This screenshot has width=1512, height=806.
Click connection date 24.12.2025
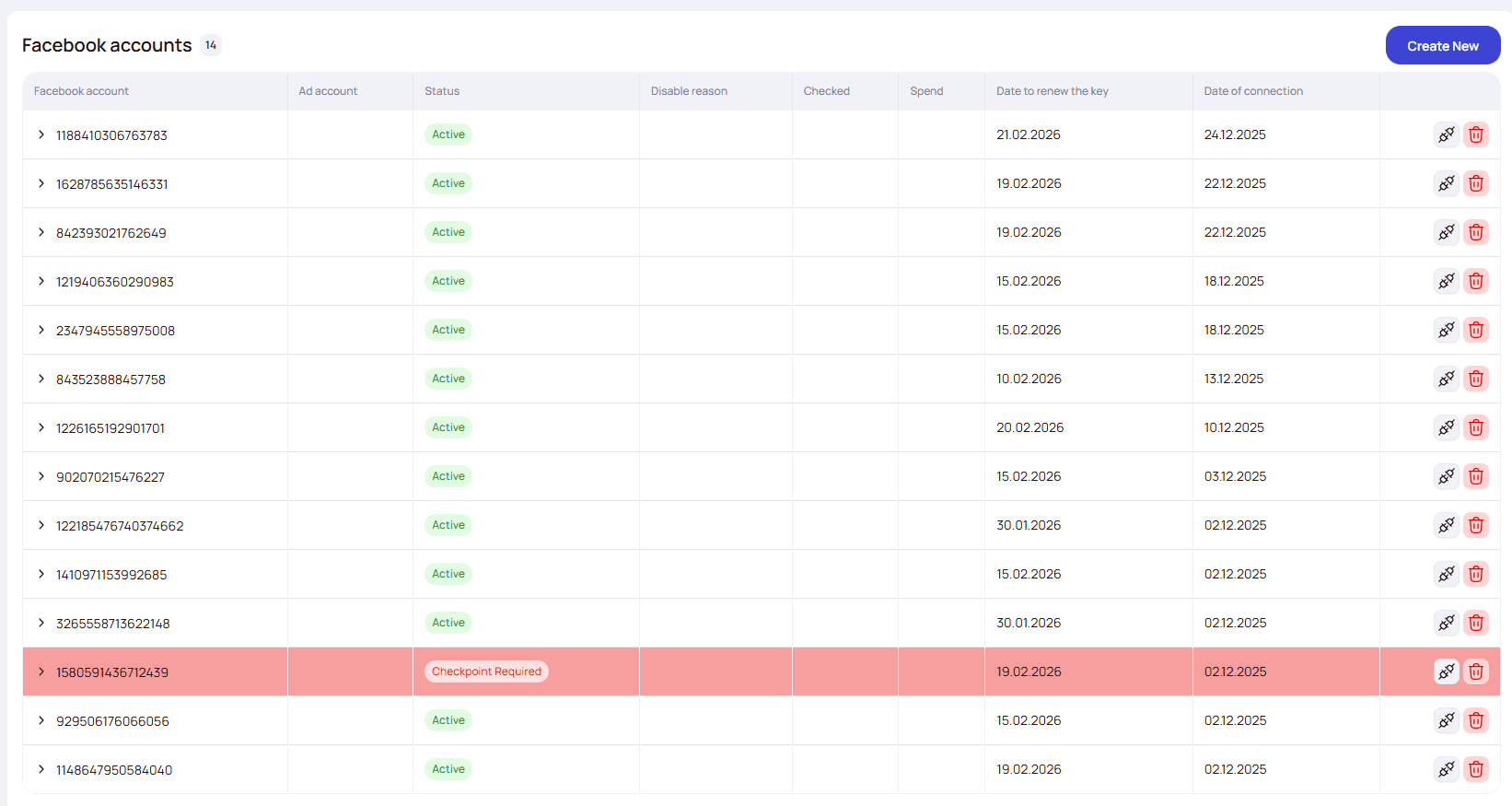[1235, 134]
